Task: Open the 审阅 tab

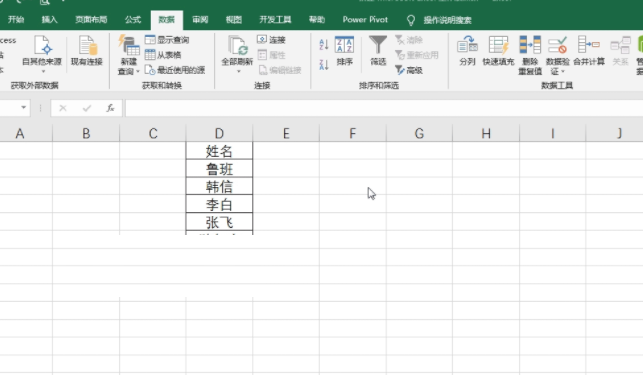Action: (x=200, y=20)
